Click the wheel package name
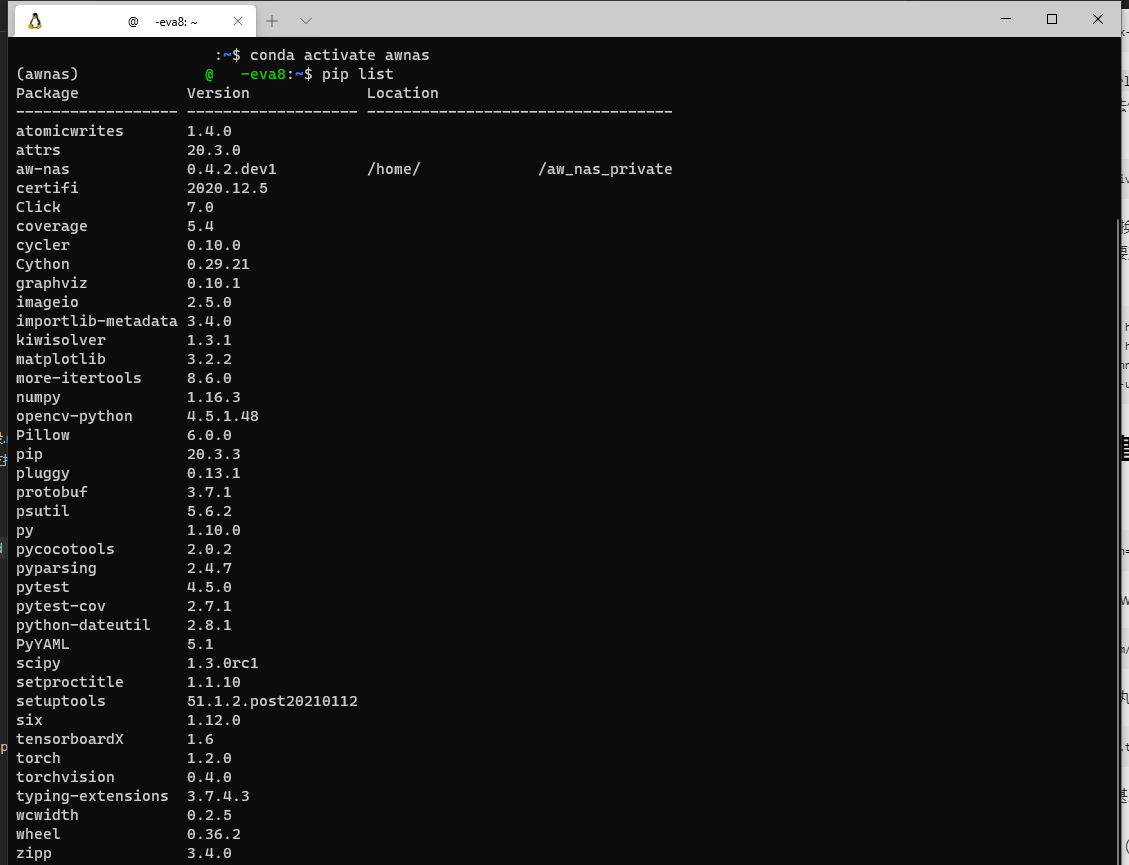 pos(38,834)
